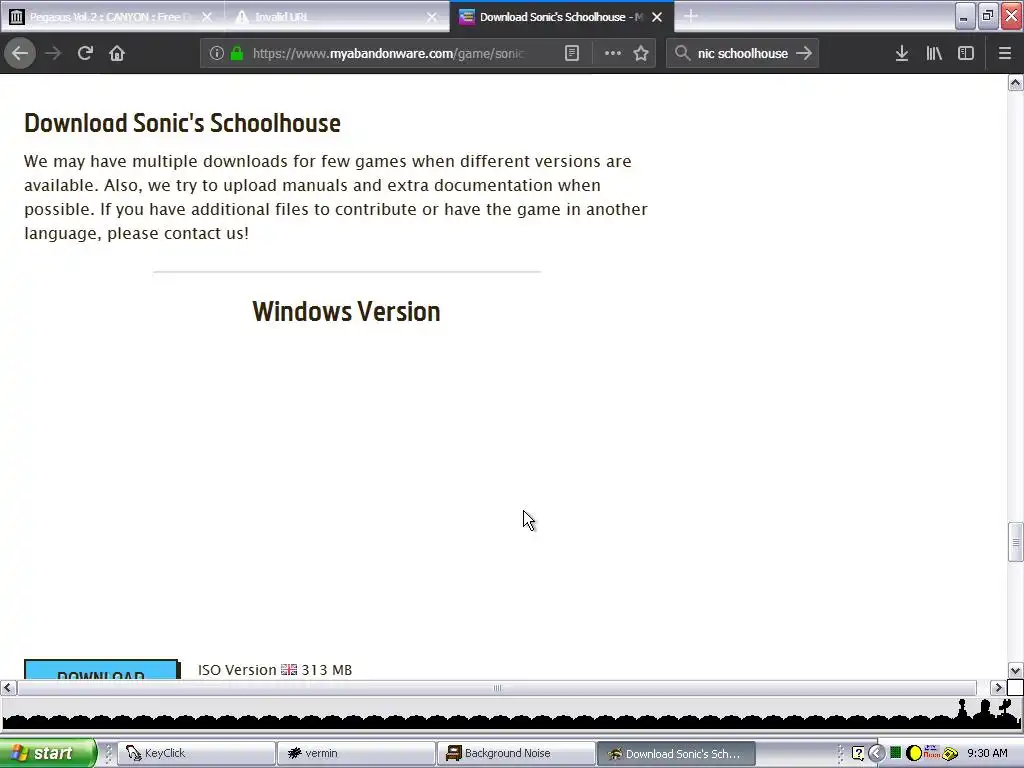Toggle the sidebar view
The width and height of the screenshot is (1024, 768).
[x=966, y=54]
